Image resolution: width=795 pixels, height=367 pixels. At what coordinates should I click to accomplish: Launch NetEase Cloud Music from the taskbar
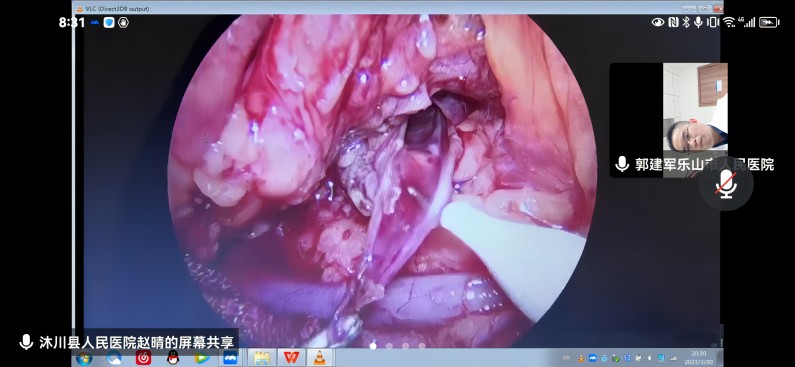click(x=143, y=358)
